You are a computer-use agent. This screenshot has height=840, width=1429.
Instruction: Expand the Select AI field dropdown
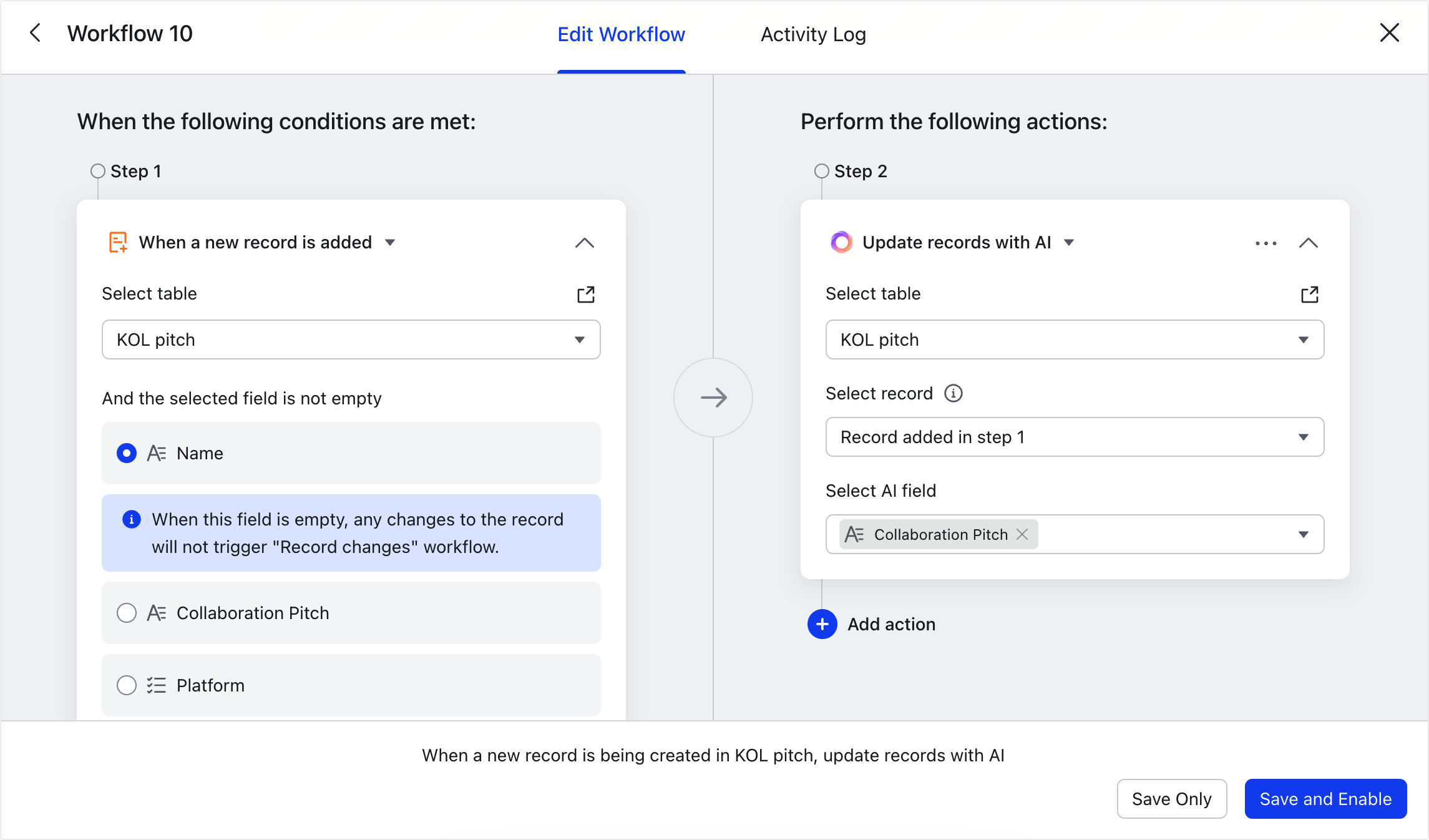1303,534
